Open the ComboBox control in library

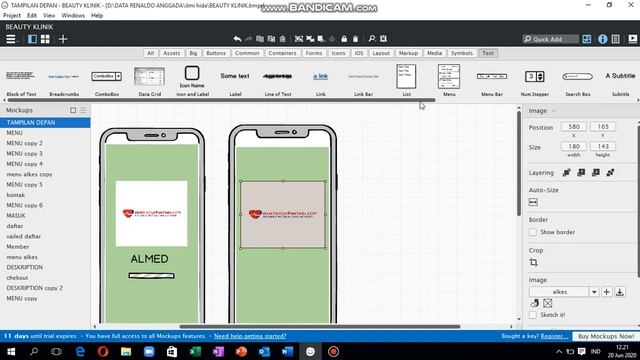[107, 82]
